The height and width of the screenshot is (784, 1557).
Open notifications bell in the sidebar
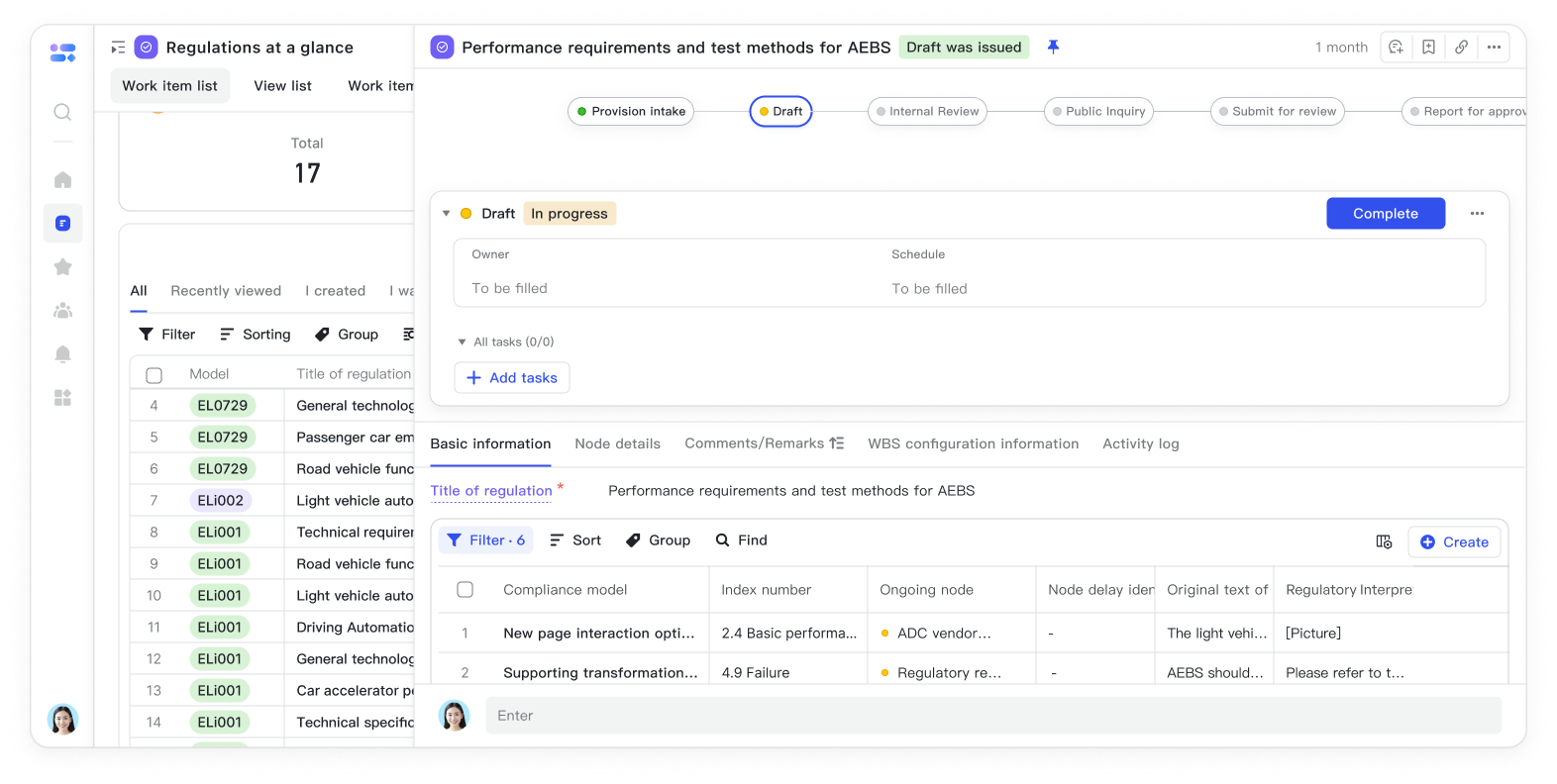(x=62, y=354)
